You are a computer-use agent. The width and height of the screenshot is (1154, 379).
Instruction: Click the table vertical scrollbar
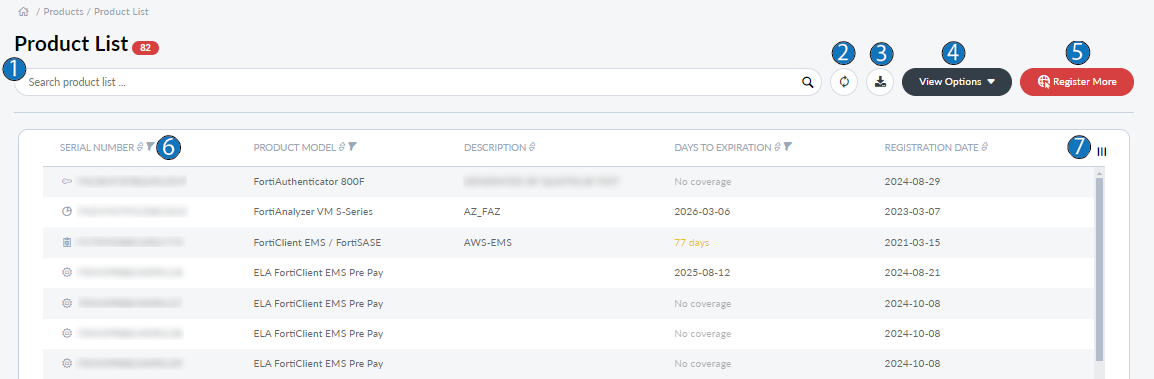[1100, 269]
